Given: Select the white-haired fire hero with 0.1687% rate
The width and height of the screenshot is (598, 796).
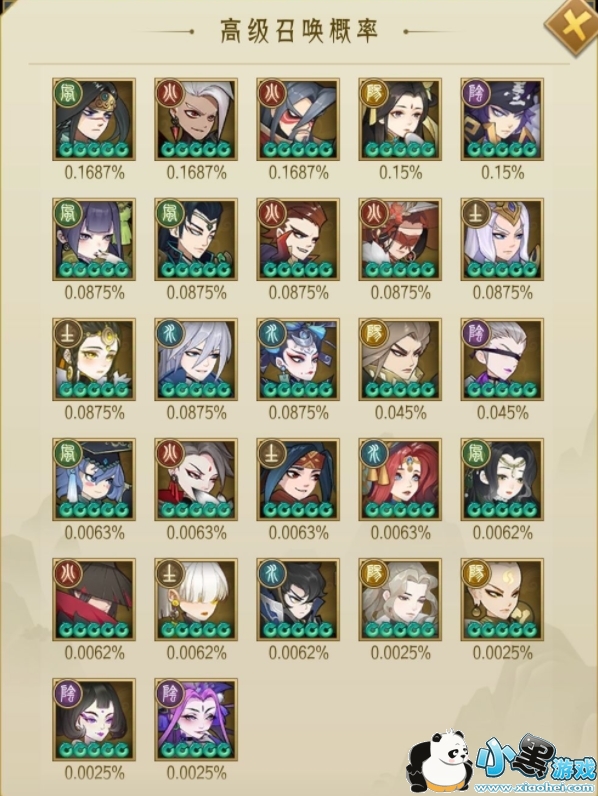Looking at the screenshot, I should pos(196,119).
